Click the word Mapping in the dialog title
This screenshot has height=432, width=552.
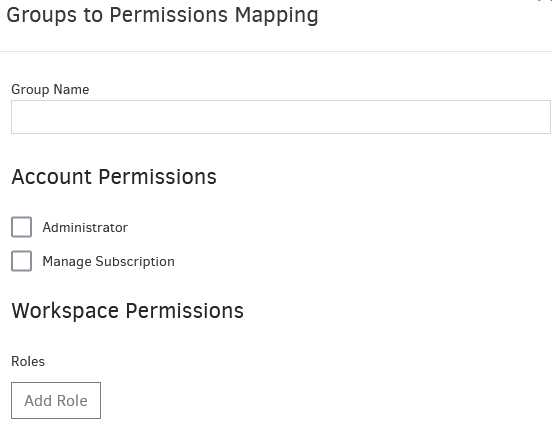pos(276,16)
